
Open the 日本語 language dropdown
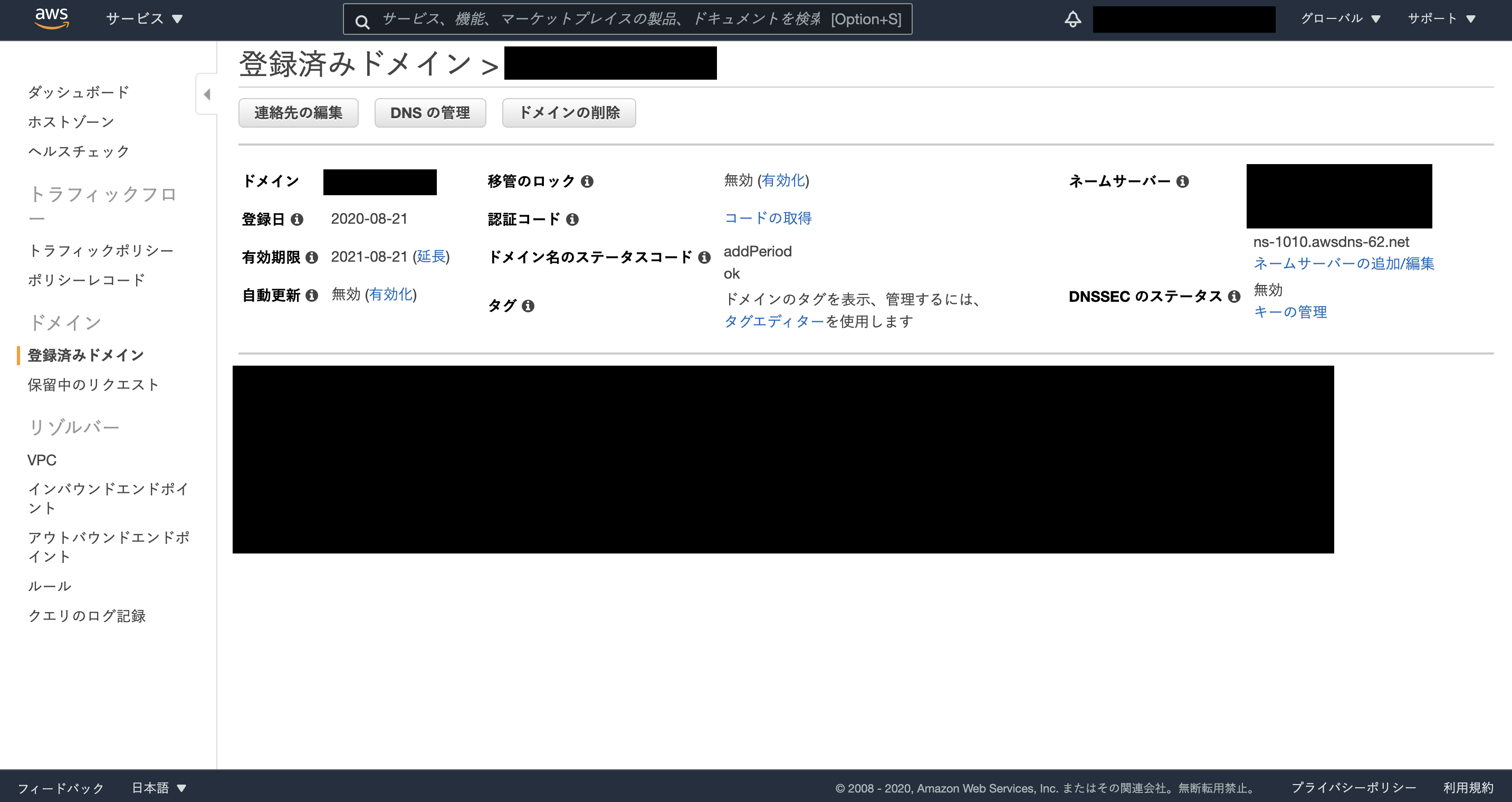coord(158,787)
